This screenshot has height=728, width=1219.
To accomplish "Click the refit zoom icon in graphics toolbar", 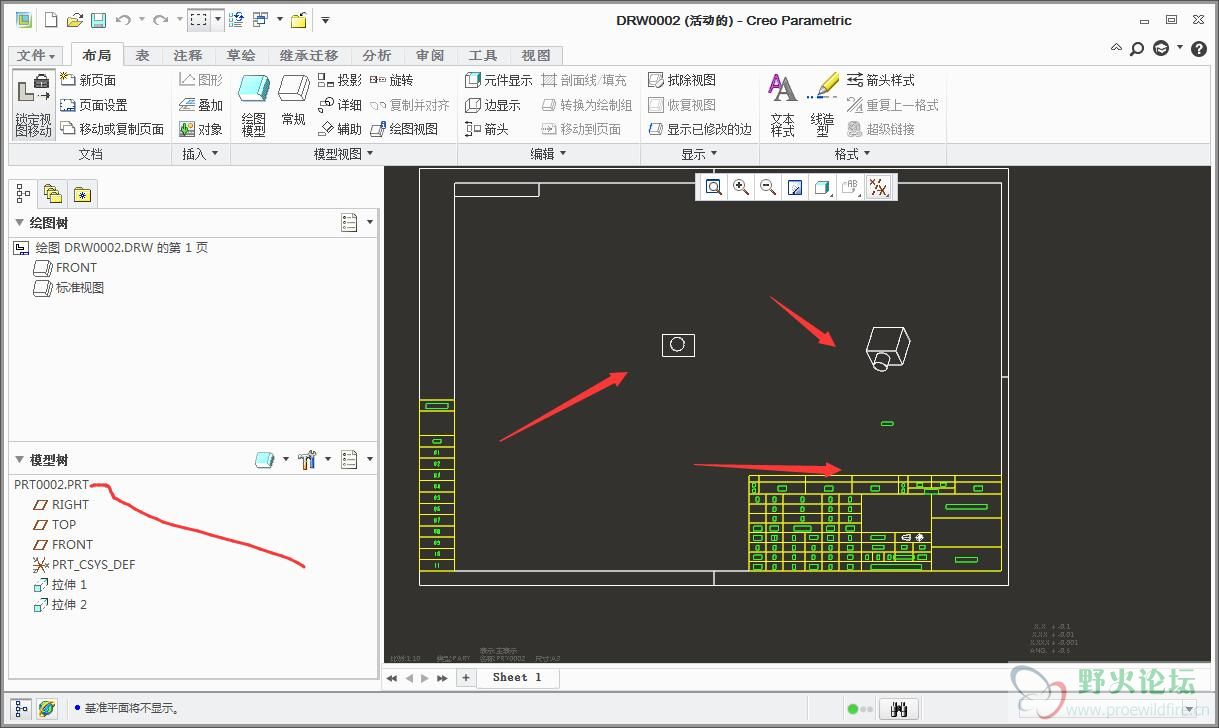I will tap(713, 187).
